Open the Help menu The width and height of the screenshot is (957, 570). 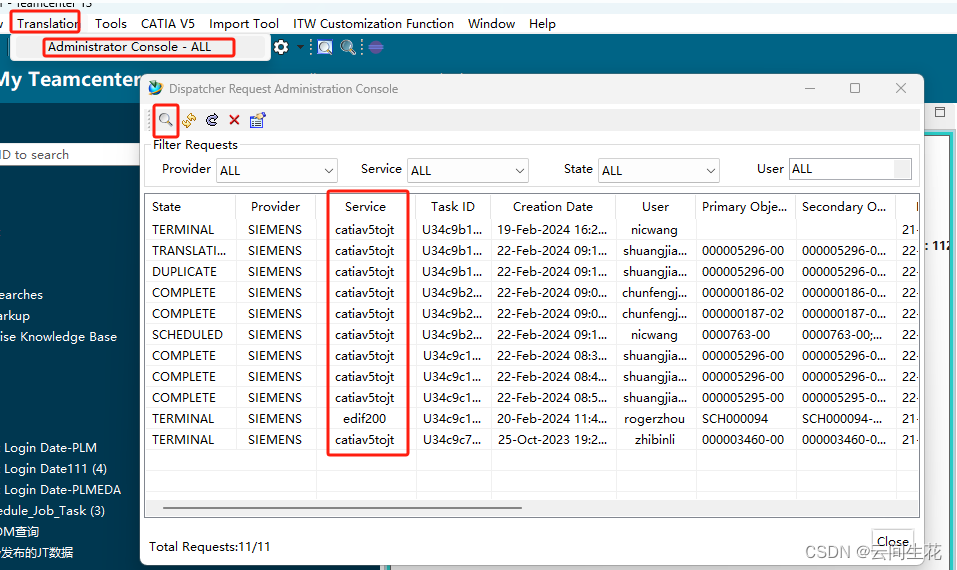[542, 24]
